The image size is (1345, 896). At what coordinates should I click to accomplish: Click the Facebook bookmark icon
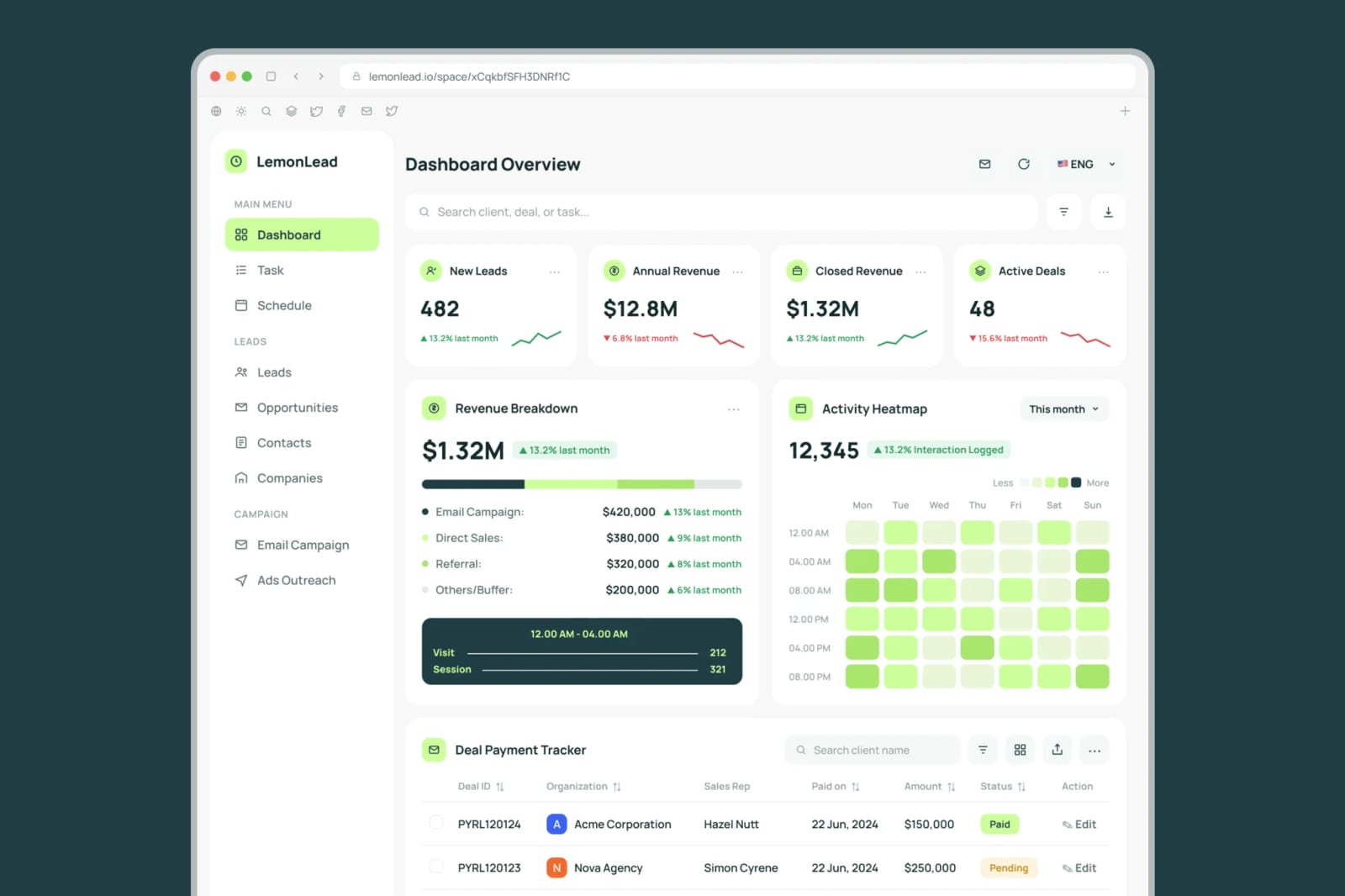pyautogui.click(x=341, y=111)
